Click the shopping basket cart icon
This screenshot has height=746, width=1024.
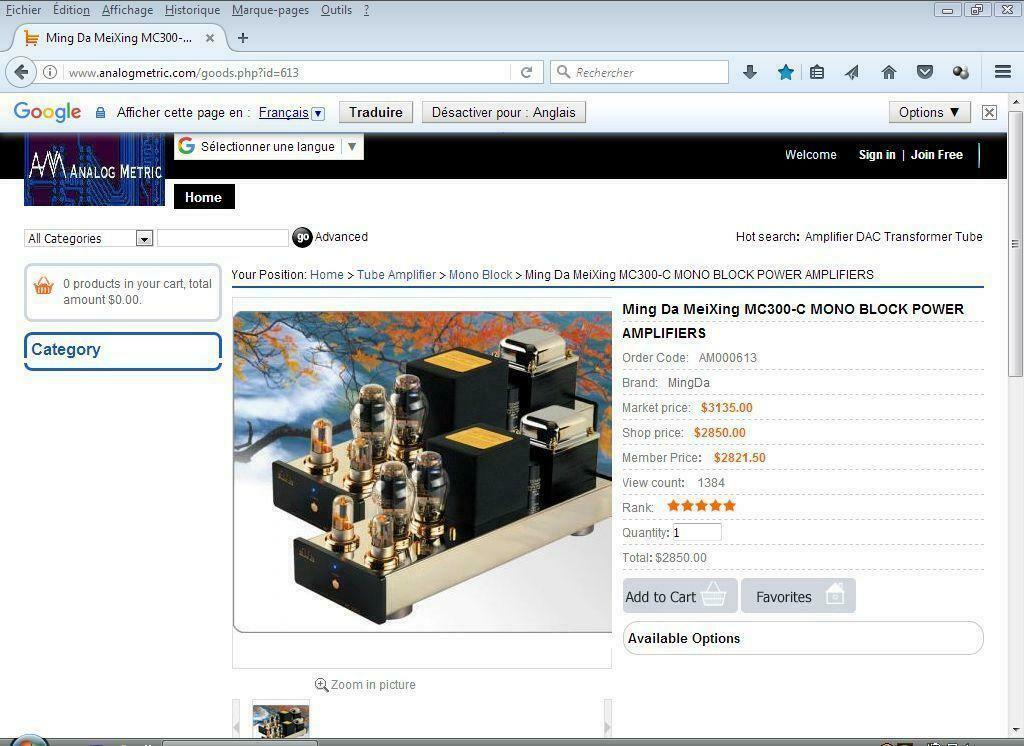tap(43, 285)
